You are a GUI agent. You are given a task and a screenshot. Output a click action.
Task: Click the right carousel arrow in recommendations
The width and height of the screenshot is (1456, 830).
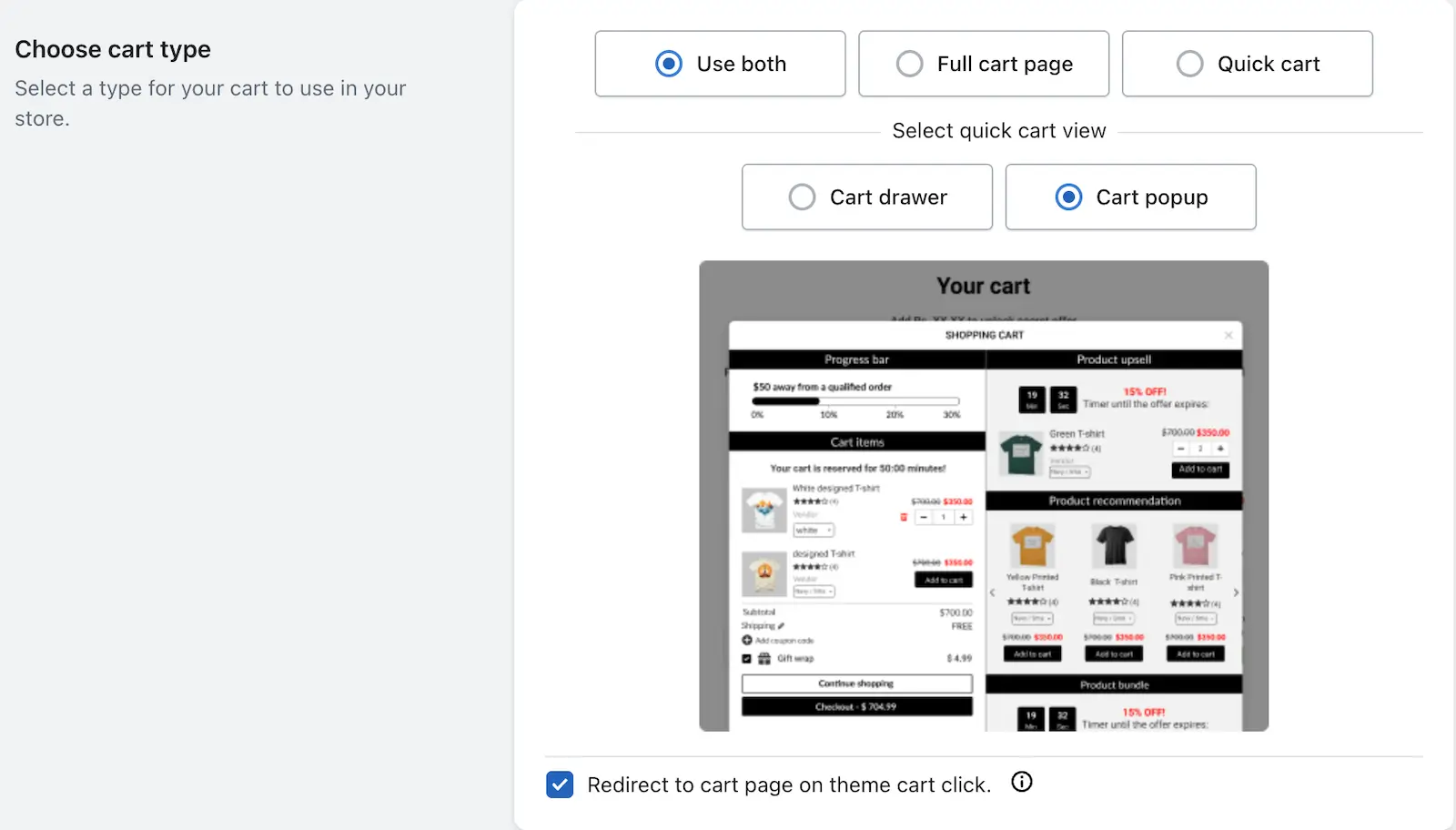[x=1236, y=592]
